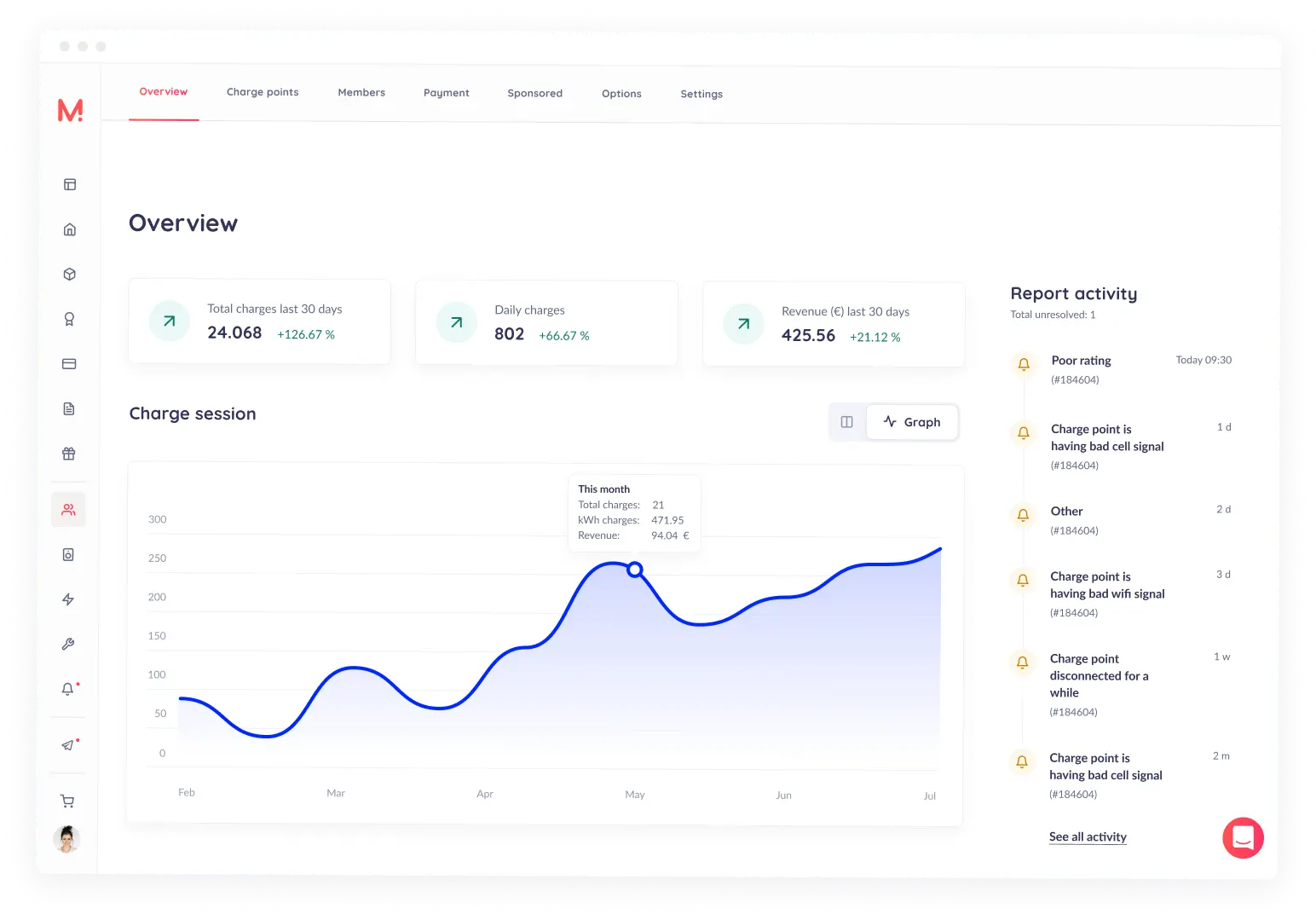This screenshot has width=1316, height=920.
Task: Click the Revenue value 425.56
Action: coord(808,336)
